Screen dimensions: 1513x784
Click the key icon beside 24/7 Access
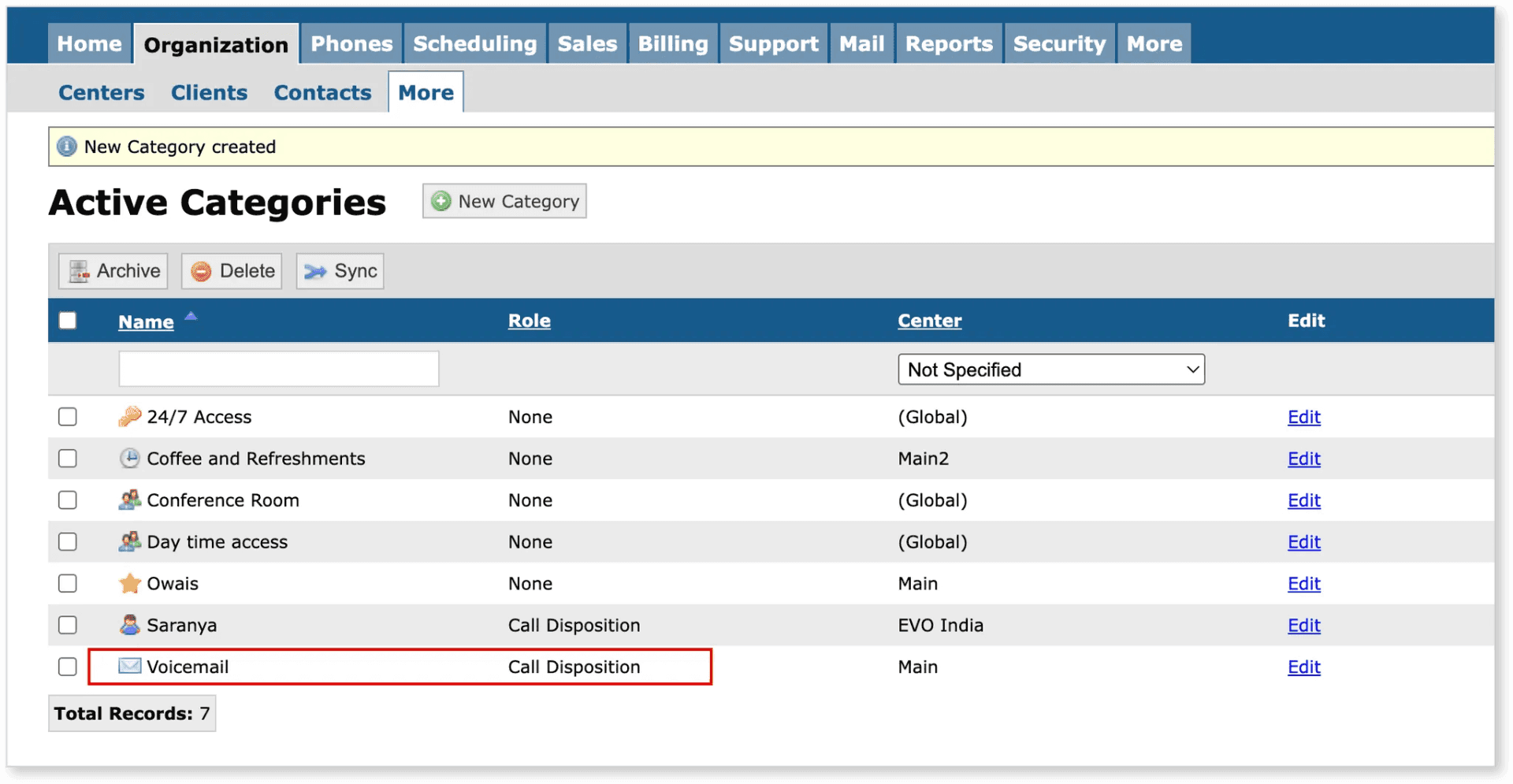(x=129, y=416)
